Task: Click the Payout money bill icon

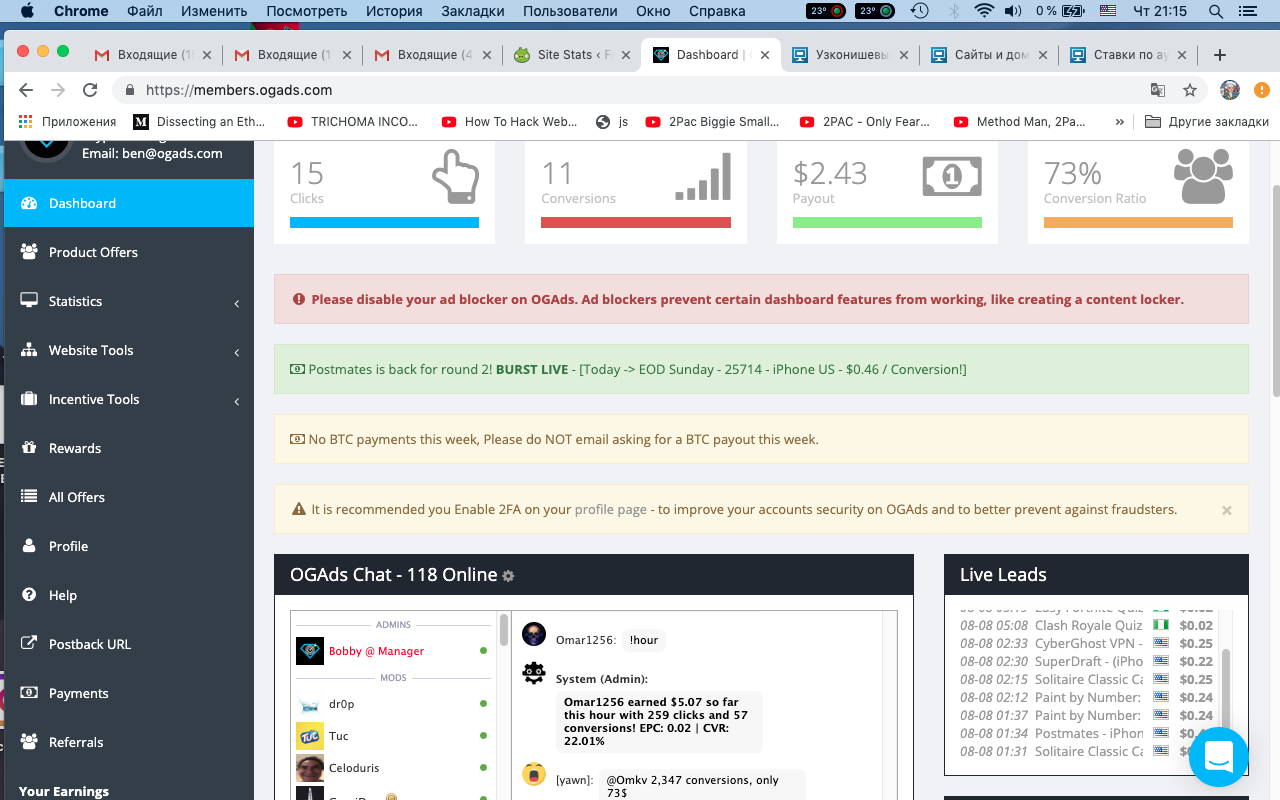Action: [x=952, y=177]
